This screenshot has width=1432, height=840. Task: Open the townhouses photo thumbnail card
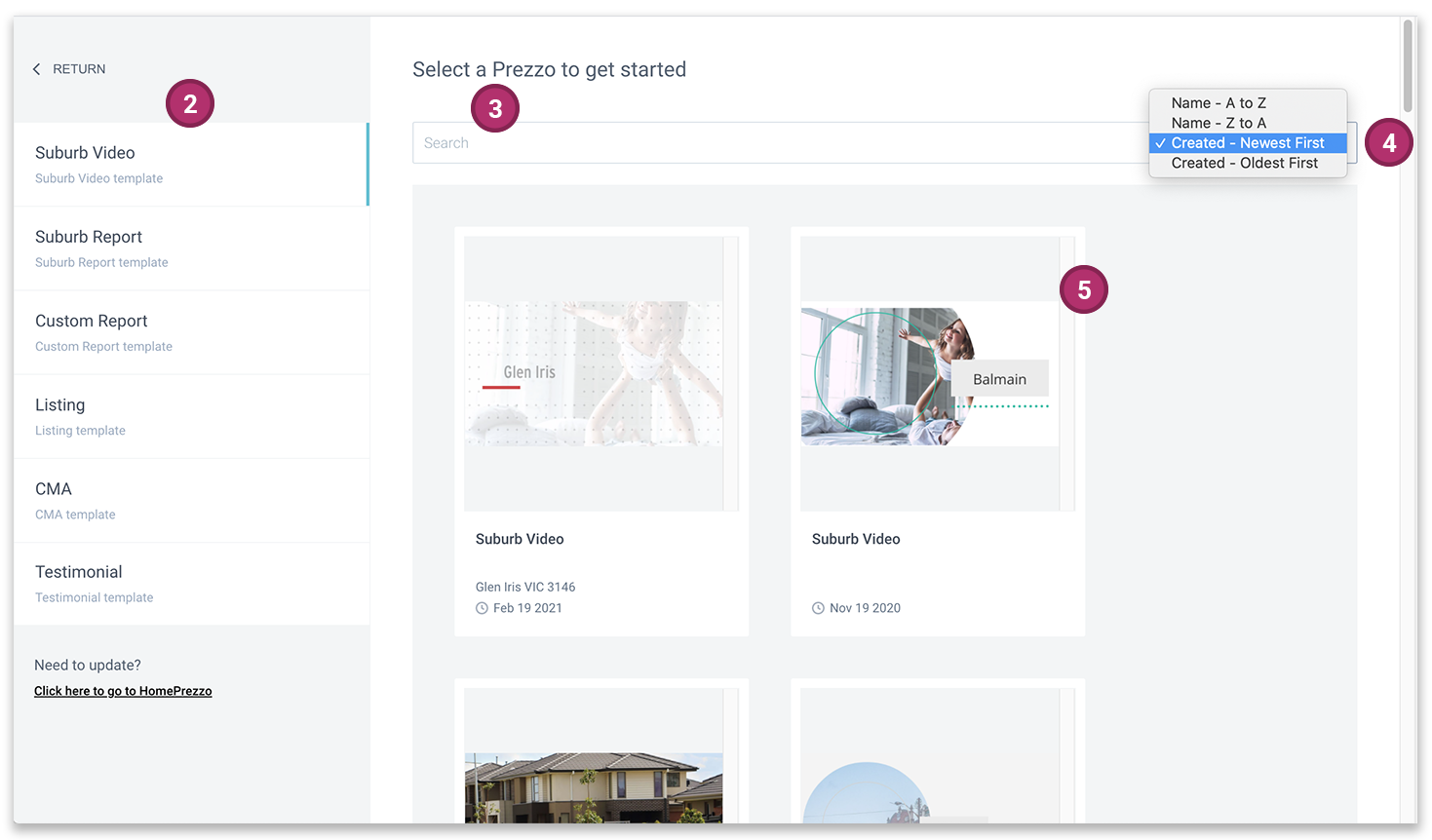601,751
